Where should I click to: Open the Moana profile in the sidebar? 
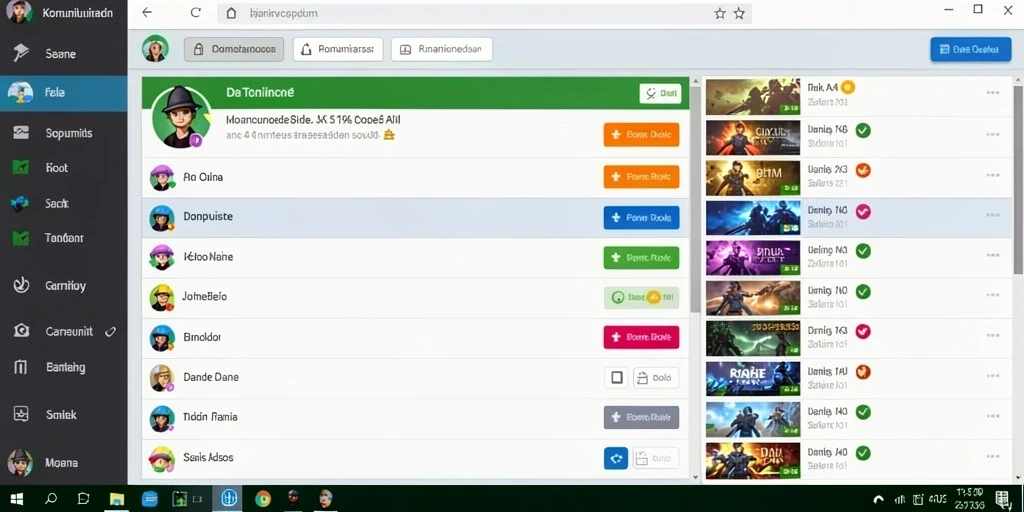point(61,463)
